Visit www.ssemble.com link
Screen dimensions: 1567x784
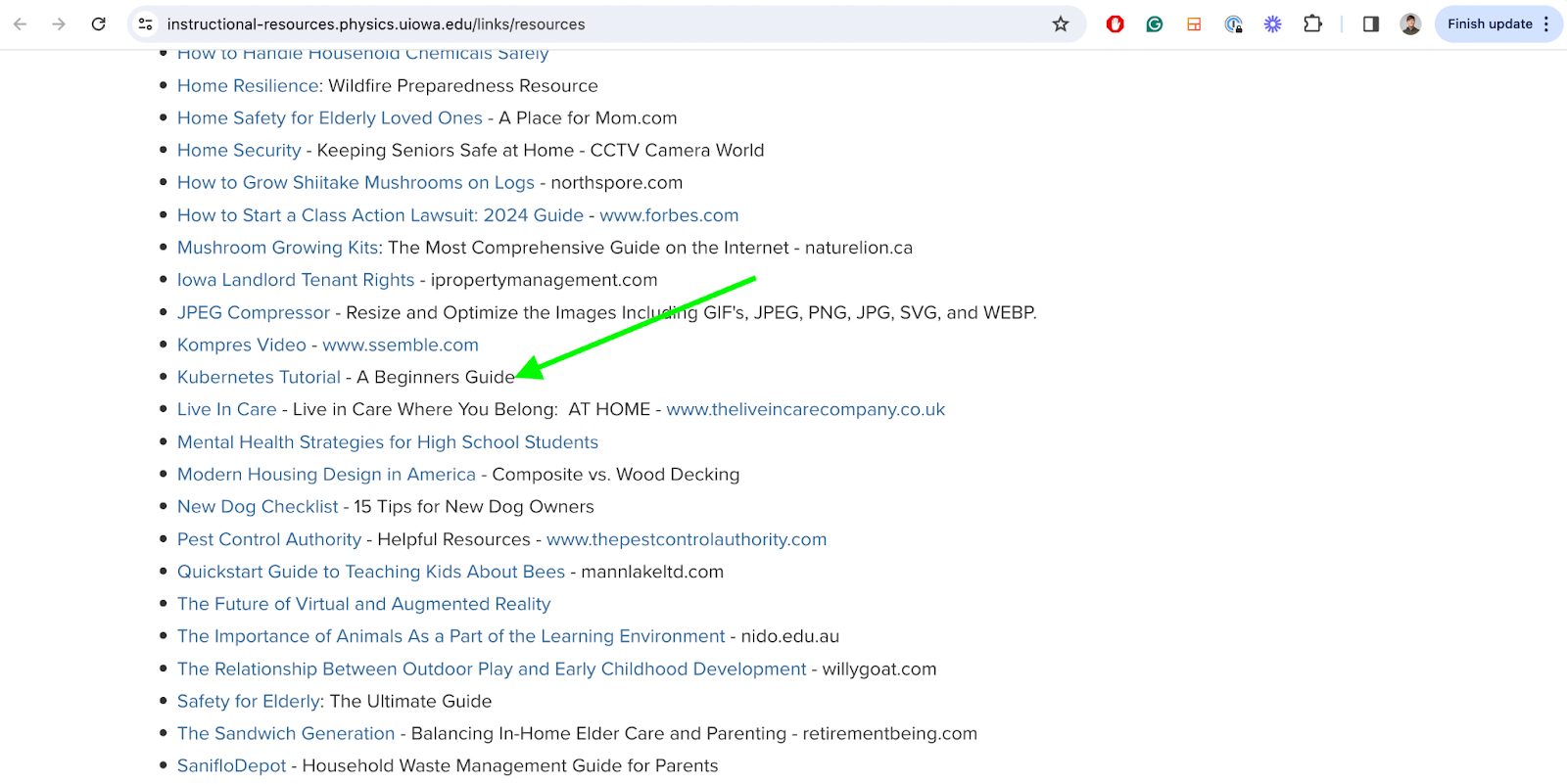[x=401, y=345]
